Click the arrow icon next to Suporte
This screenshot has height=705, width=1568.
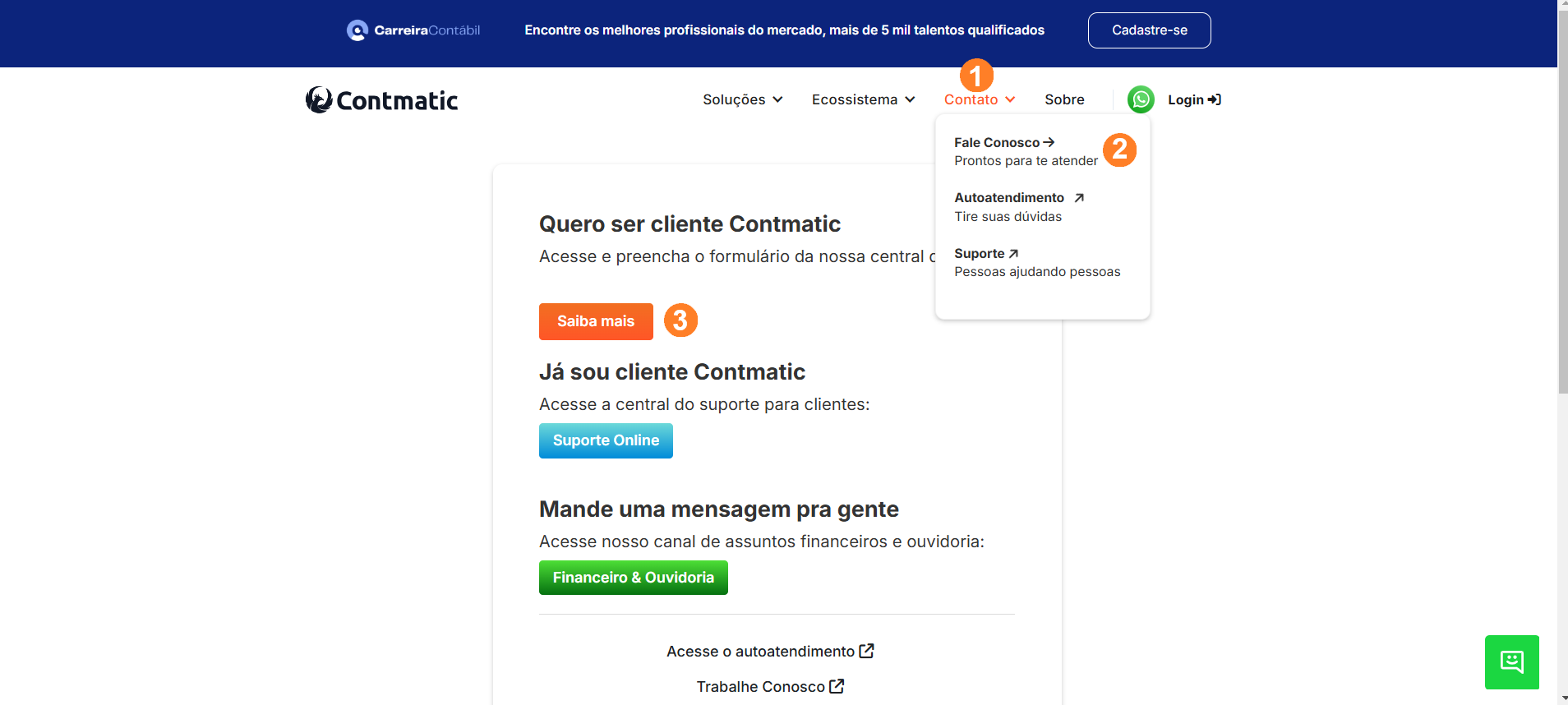pos(1013,254)
